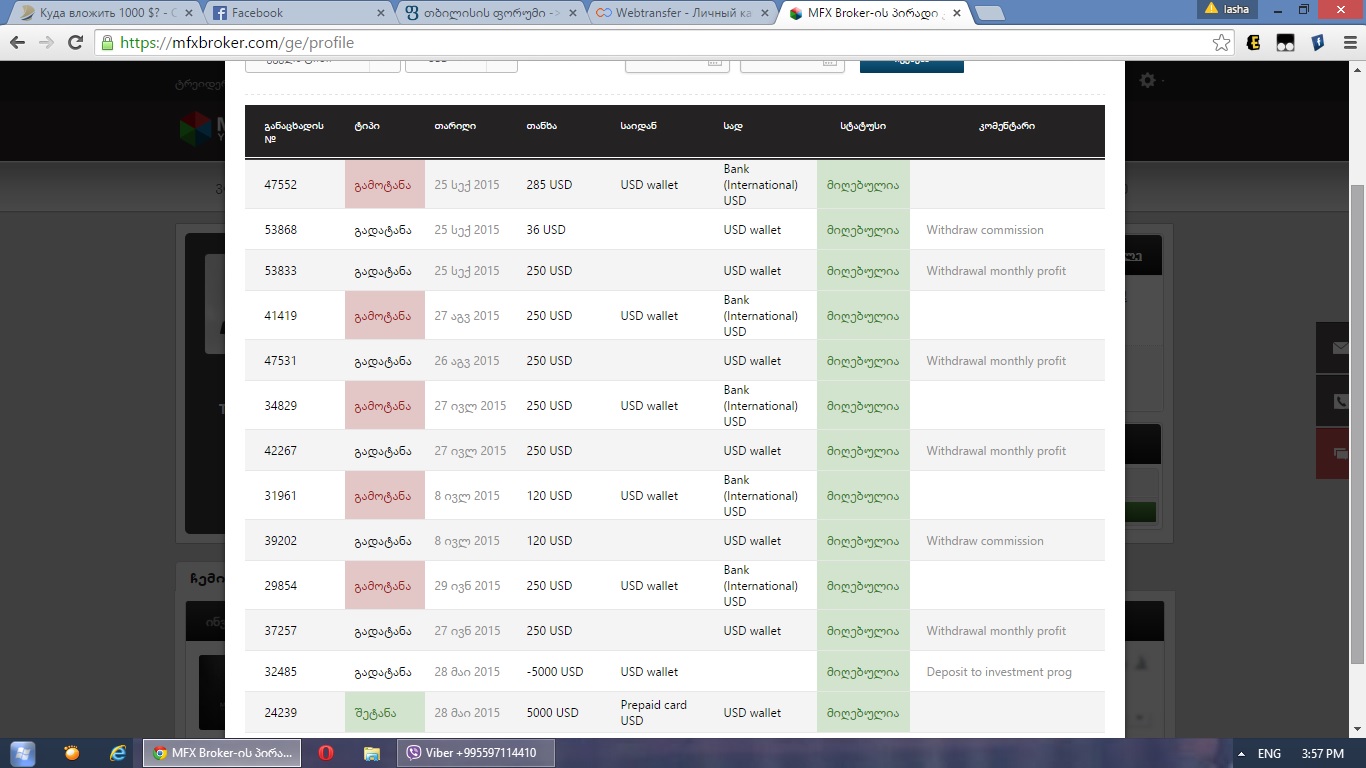Click the scrollbar up arrow
The image size is (1366, 768).
click(1357, 69)
